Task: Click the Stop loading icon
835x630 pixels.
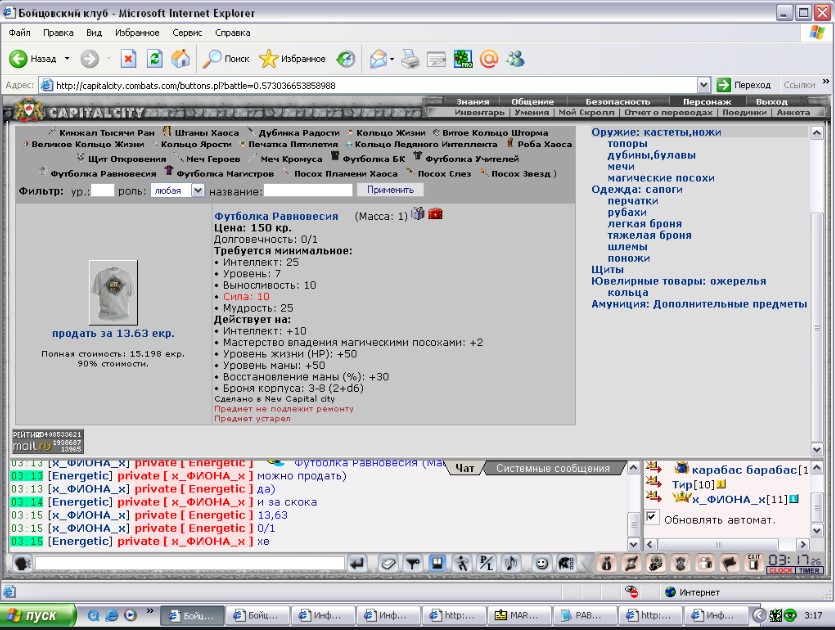Action: pos(128,59)
